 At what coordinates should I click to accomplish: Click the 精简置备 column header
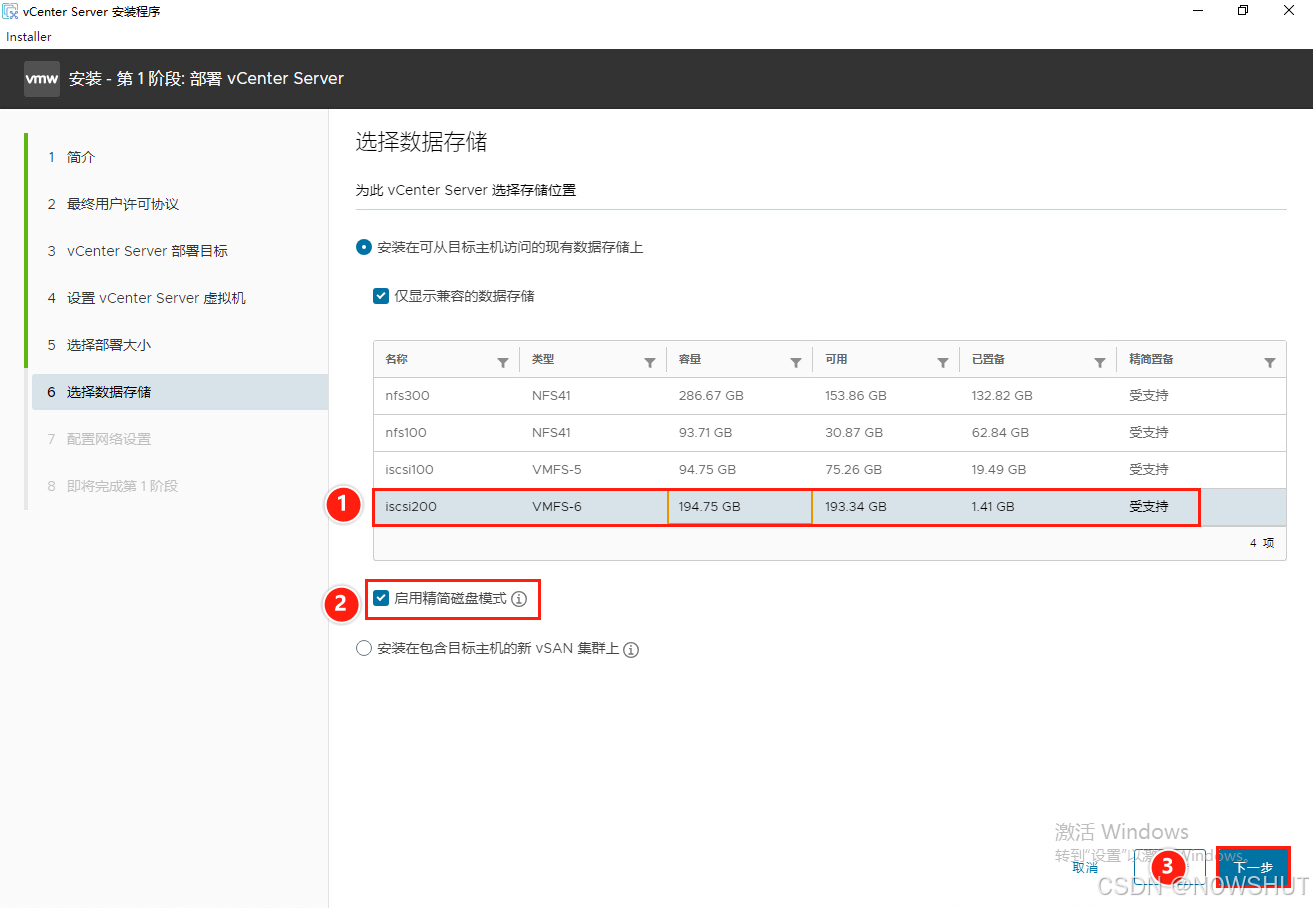pos(1152,360)
